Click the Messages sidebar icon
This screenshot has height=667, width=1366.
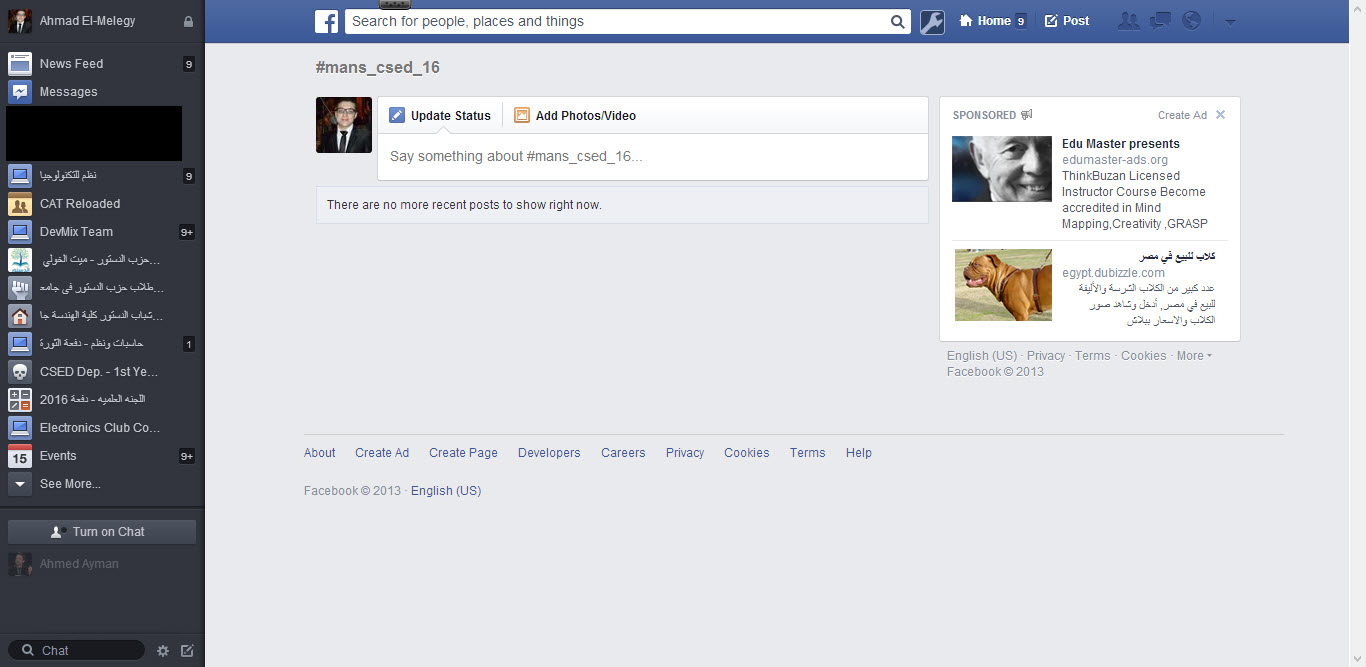tap(20, 92)
